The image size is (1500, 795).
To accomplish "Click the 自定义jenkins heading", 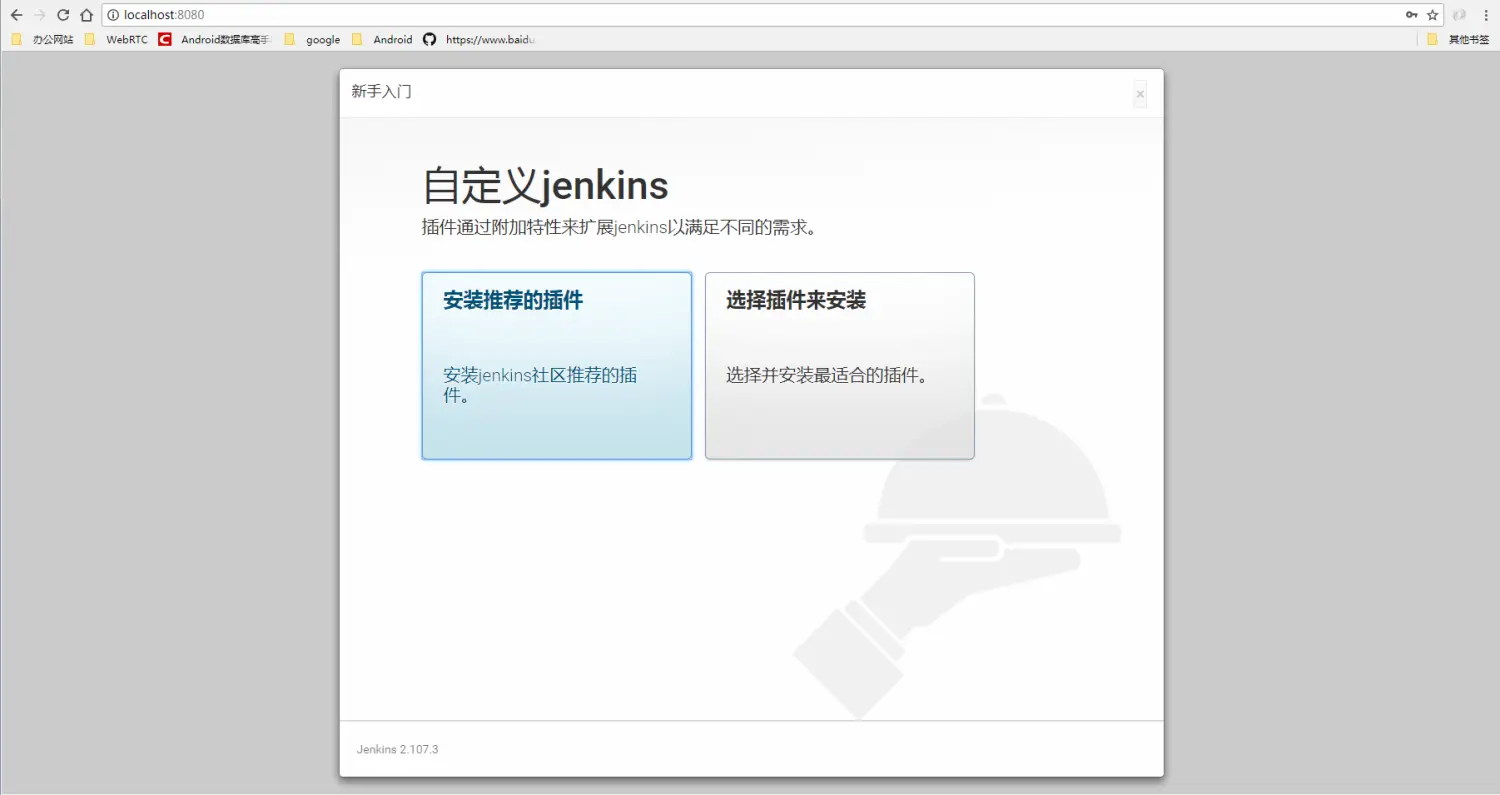I will (545, 186).
